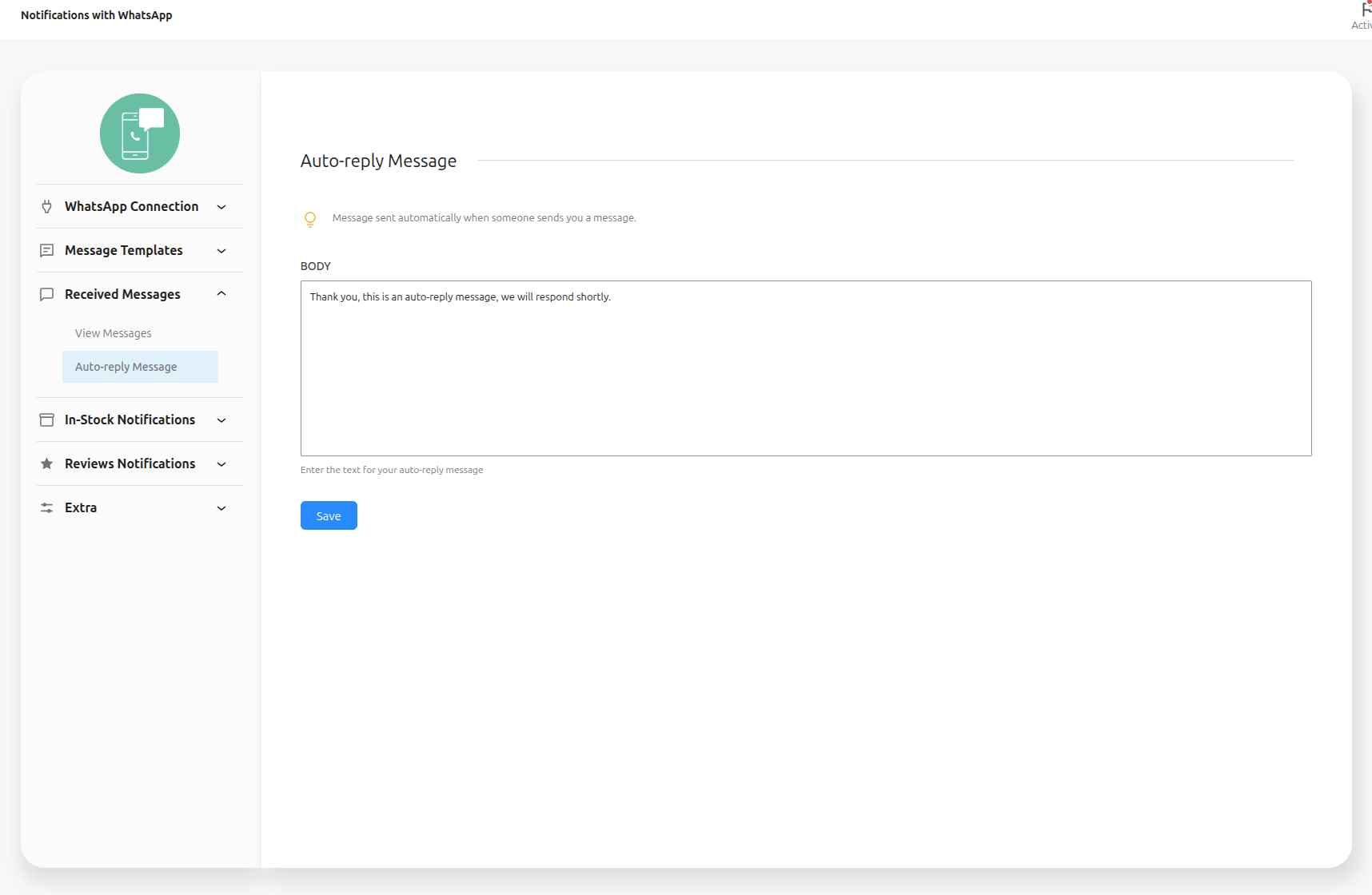The height and width of the screenshot is (895, 1372).
Task: Click the WhatsApp phone logo icon
Action: click(x=140, y=133)
